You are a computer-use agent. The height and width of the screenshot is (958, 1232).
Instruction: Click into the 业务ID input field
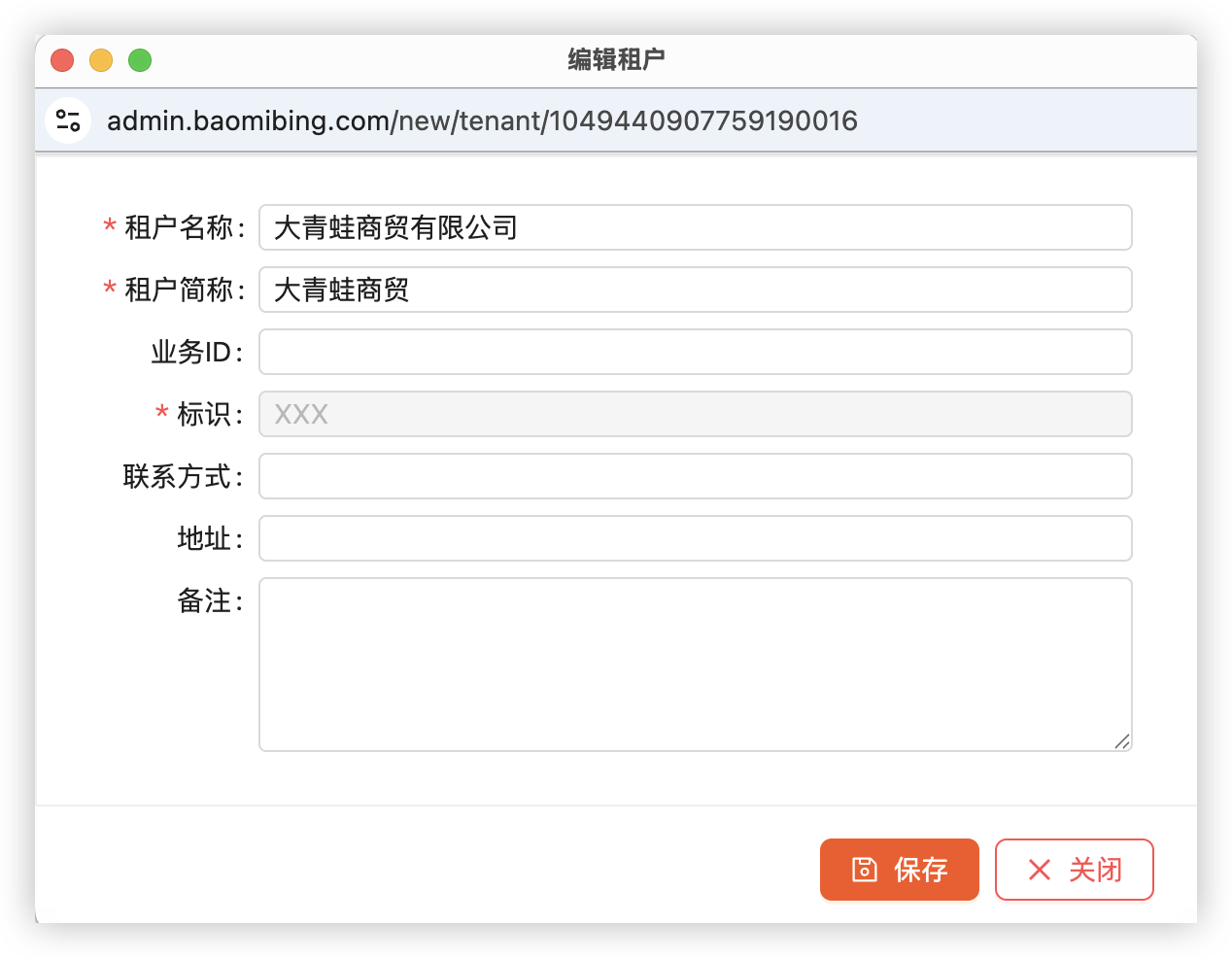click(x=696, y=352)
